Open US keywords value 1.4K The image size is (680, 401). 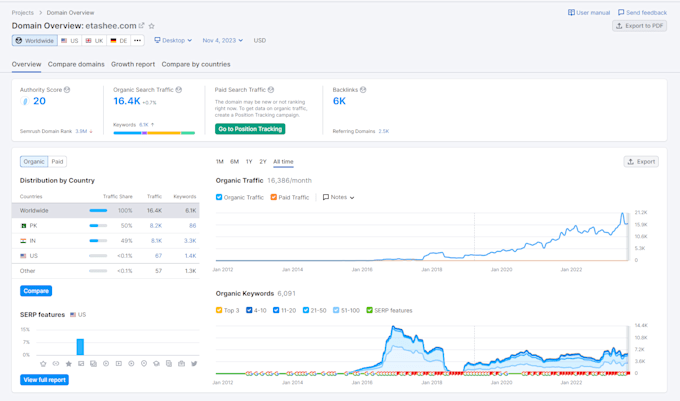click(190, 256)
